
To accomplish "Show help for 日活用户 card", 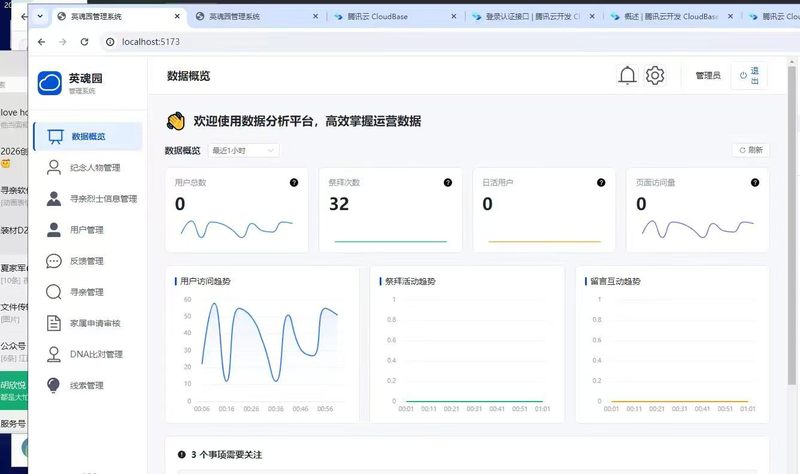I will [601, 183].
